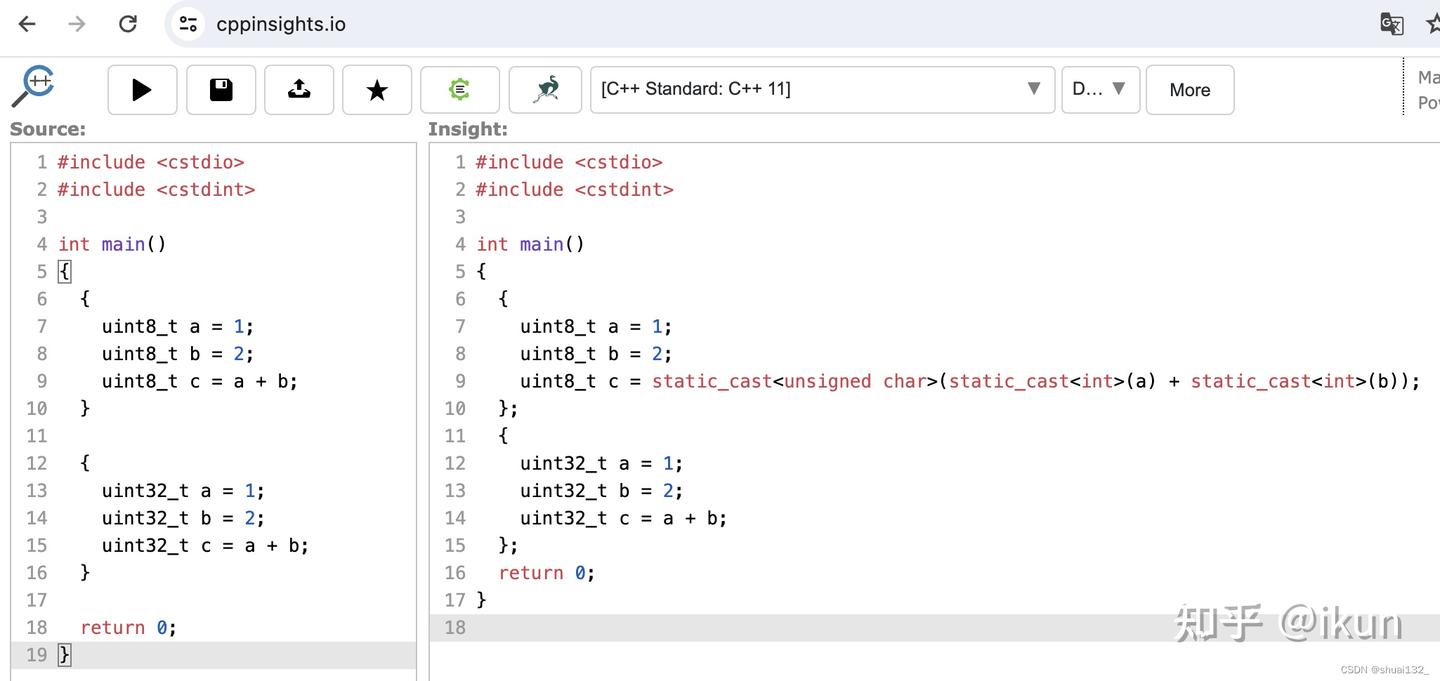Click 'return 0;' in Source editor

[x=128, y=627]
